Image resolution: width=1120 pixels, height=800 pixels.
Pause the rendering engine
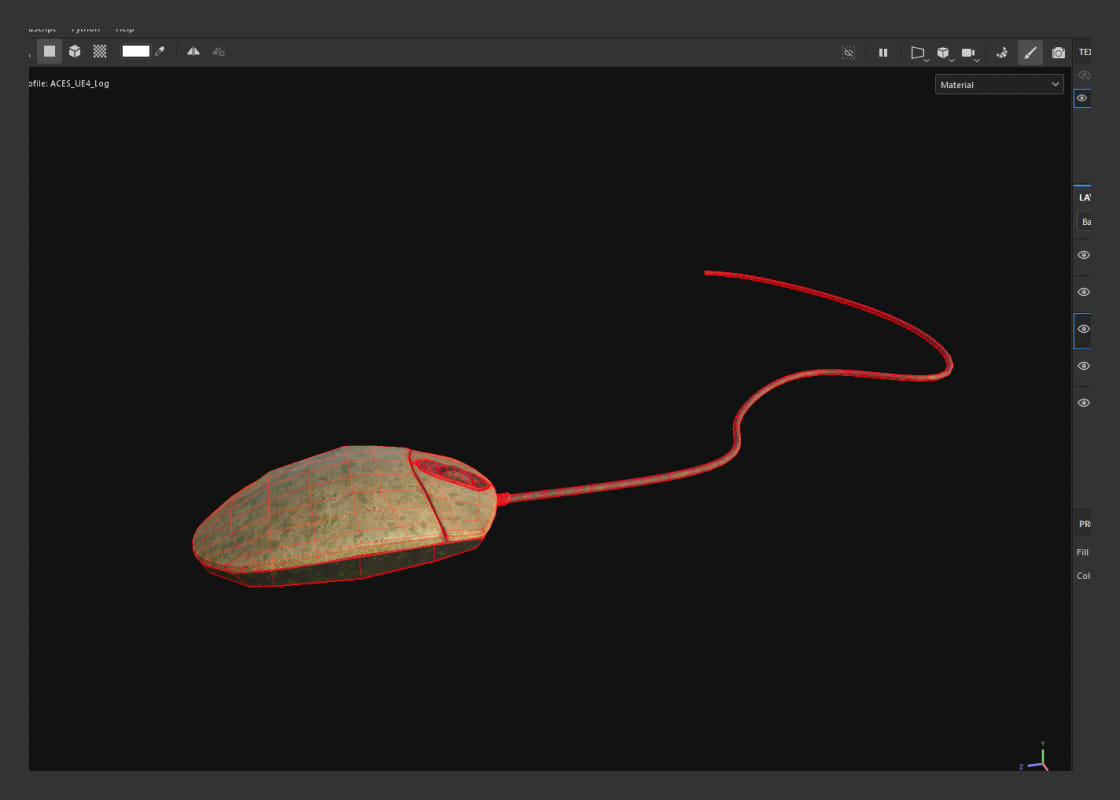(x=884, y=51)
